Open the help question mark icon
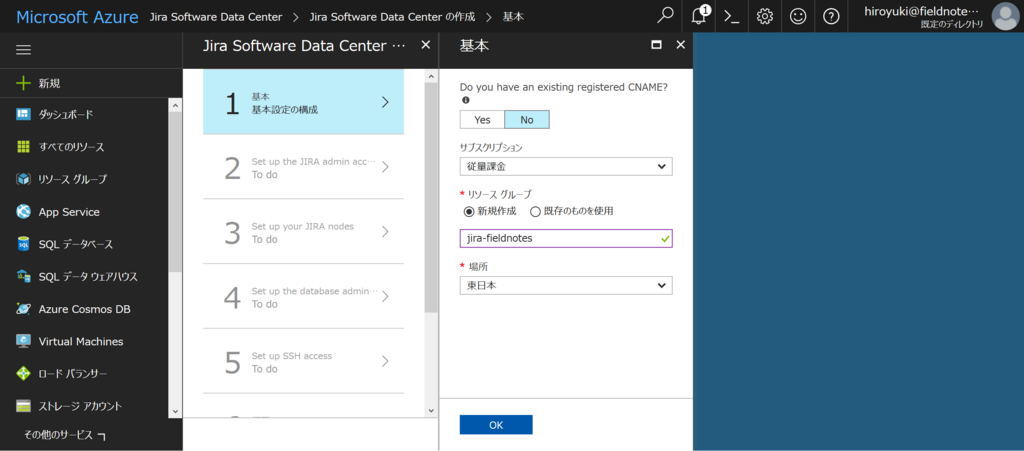The height and width of the screenshot is (451, 1024). (x=831, y=16)
